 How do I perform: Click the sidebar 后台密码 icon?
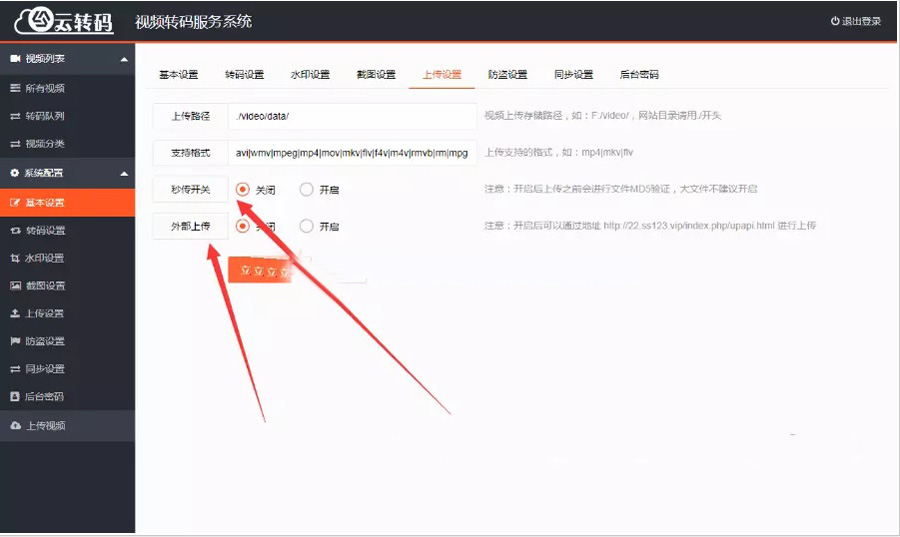point(15,397)
